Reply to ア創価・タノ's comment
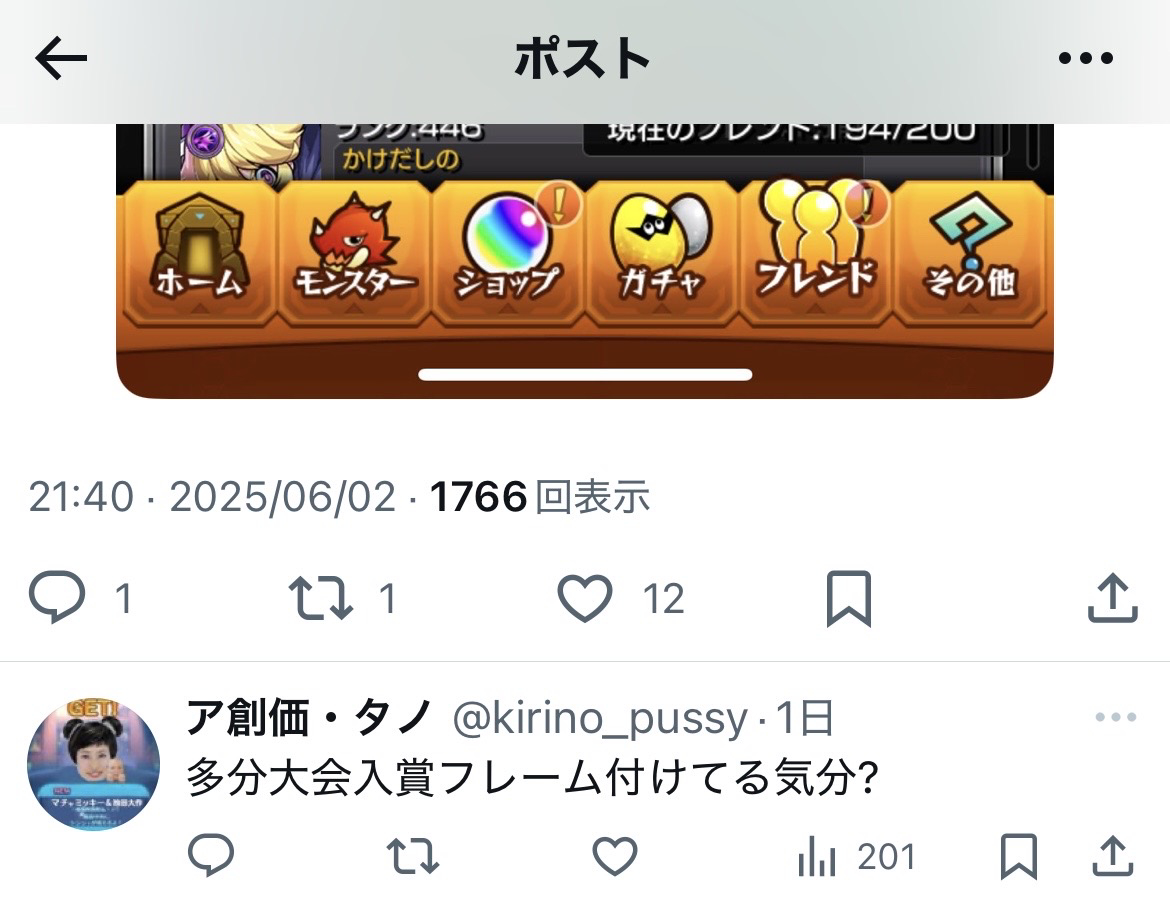The height and width of the screenshot is (913, 1170). (211, 855)
